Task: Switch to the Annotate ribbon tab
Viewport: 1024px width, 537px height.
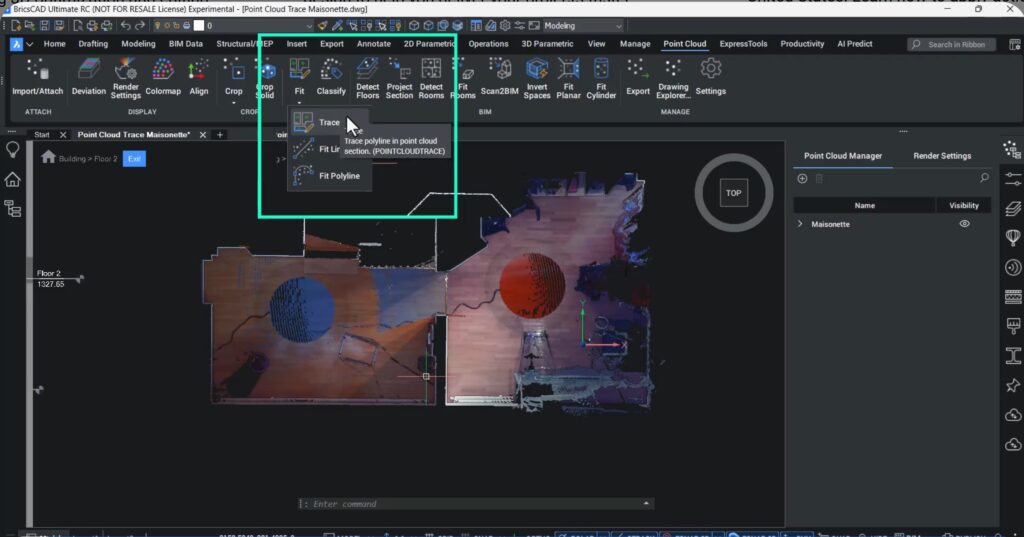Action: tap(374, 44)
